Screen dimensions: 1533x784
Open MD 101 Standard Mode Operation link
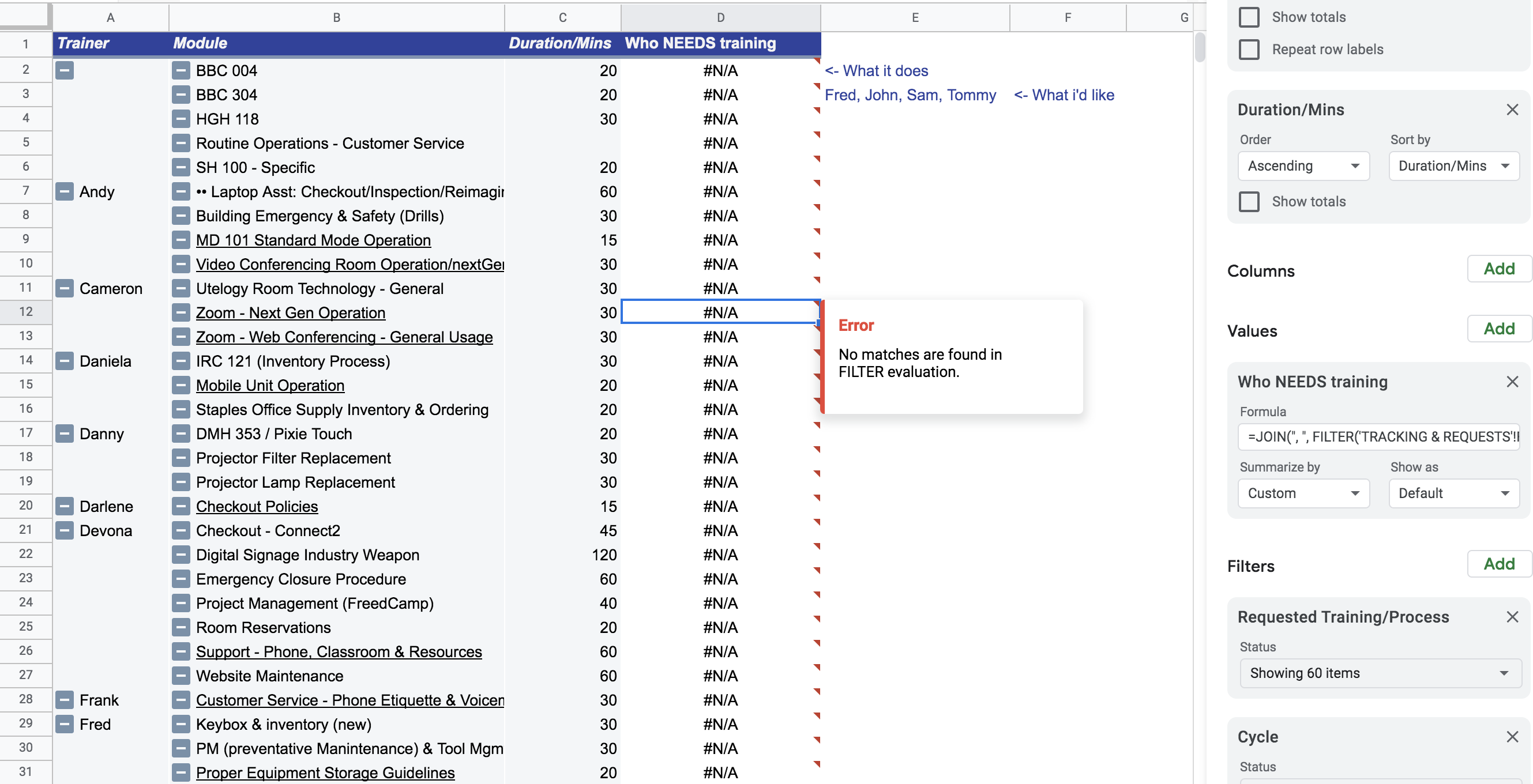click(x=313, y=240)
